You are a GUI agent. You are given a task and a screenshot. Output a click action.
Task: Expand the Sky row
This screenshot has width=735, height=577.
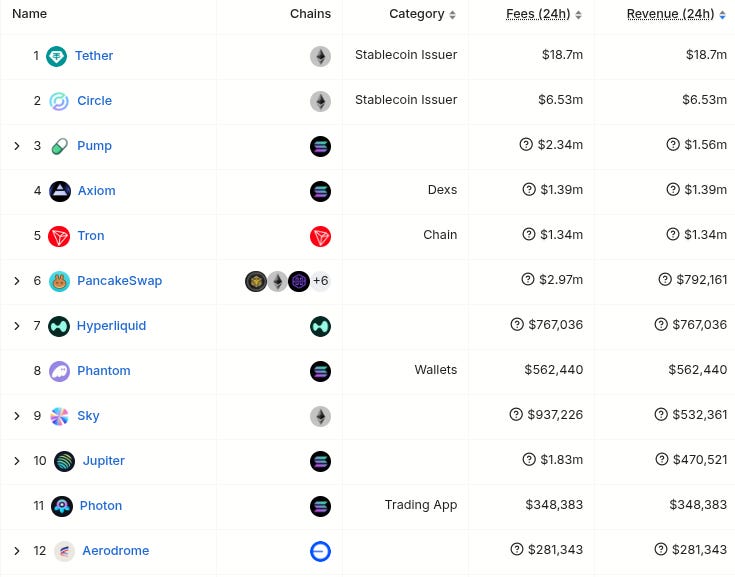click(x=17, y=416)
